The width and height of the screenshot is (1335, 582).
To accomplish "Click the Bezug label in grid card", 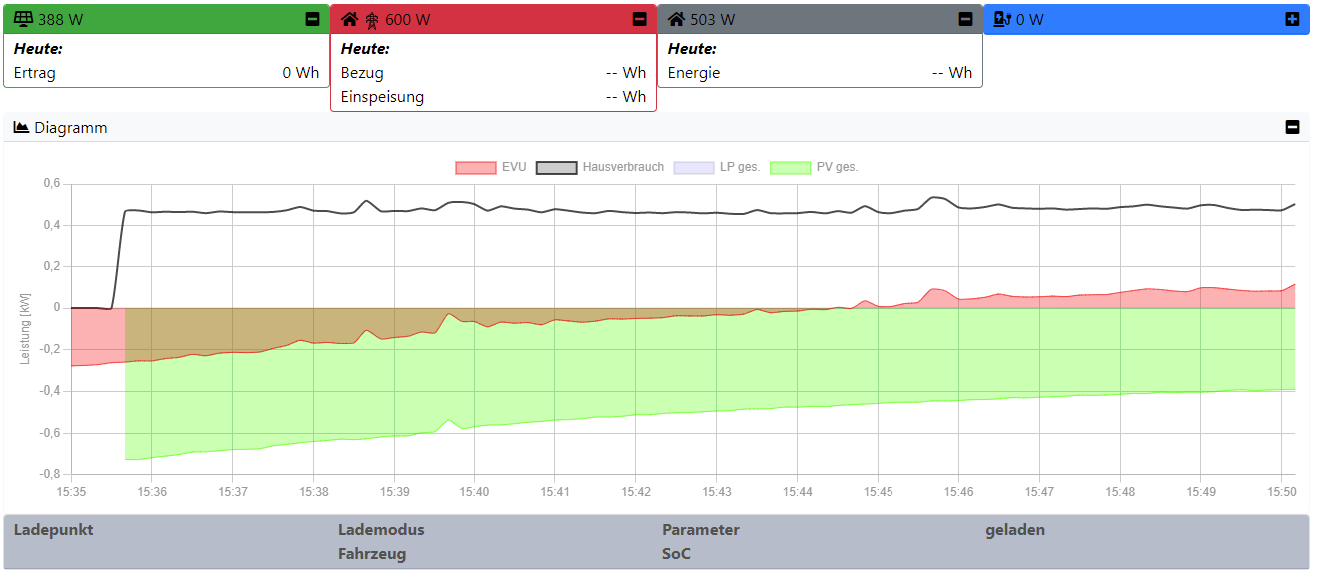I will click(x=362, y=73).
